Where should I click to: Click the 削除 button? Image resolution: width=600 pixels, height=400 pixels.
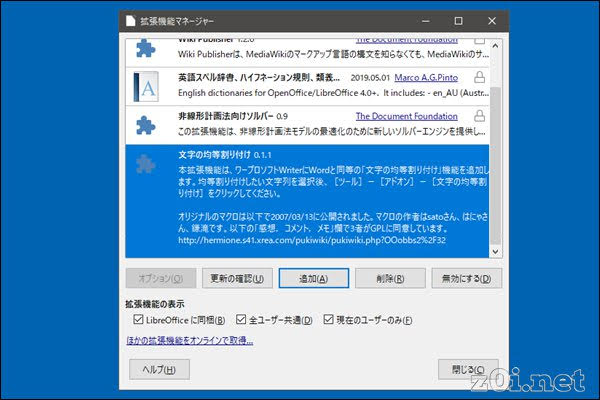click(x=390, y=278)
